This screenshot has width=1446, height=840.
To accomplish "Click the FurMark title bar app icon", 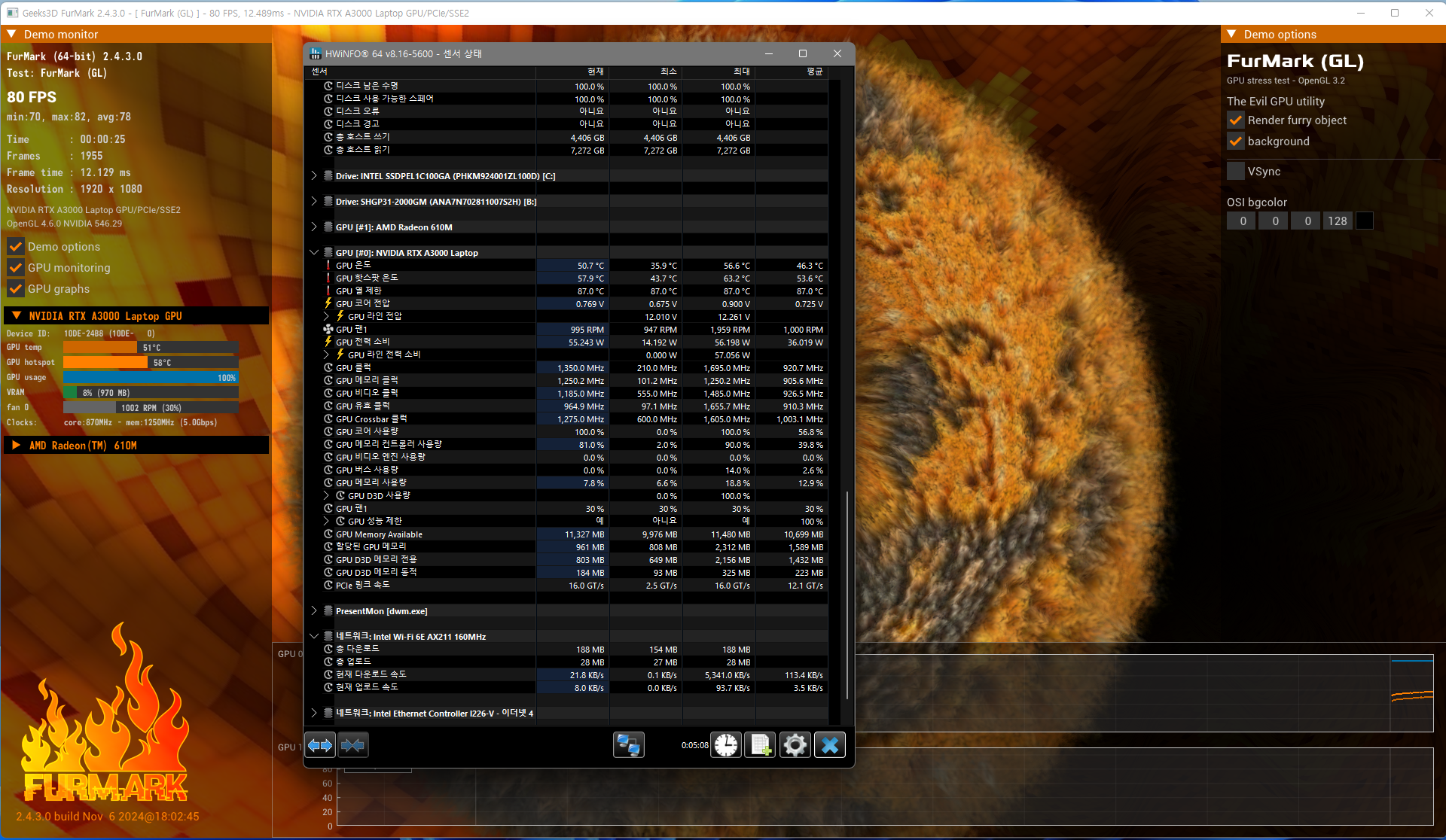I will click(x=12, y=13).
